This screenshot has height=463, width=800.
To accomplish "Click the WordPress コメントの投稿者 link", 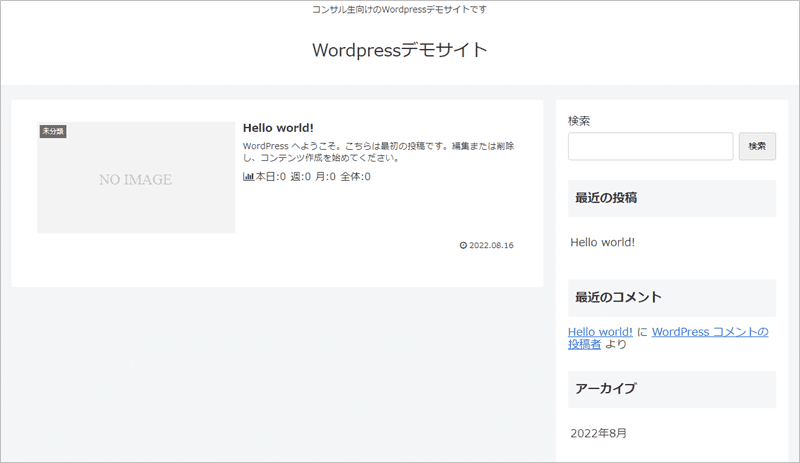I will pyautogui.click(x=710, y=332).
